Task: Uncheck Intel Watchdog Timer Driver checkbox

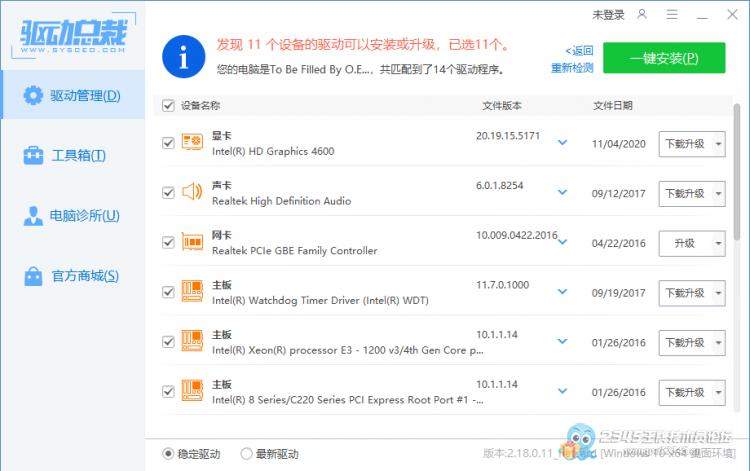Action: (x=168, y=292)
